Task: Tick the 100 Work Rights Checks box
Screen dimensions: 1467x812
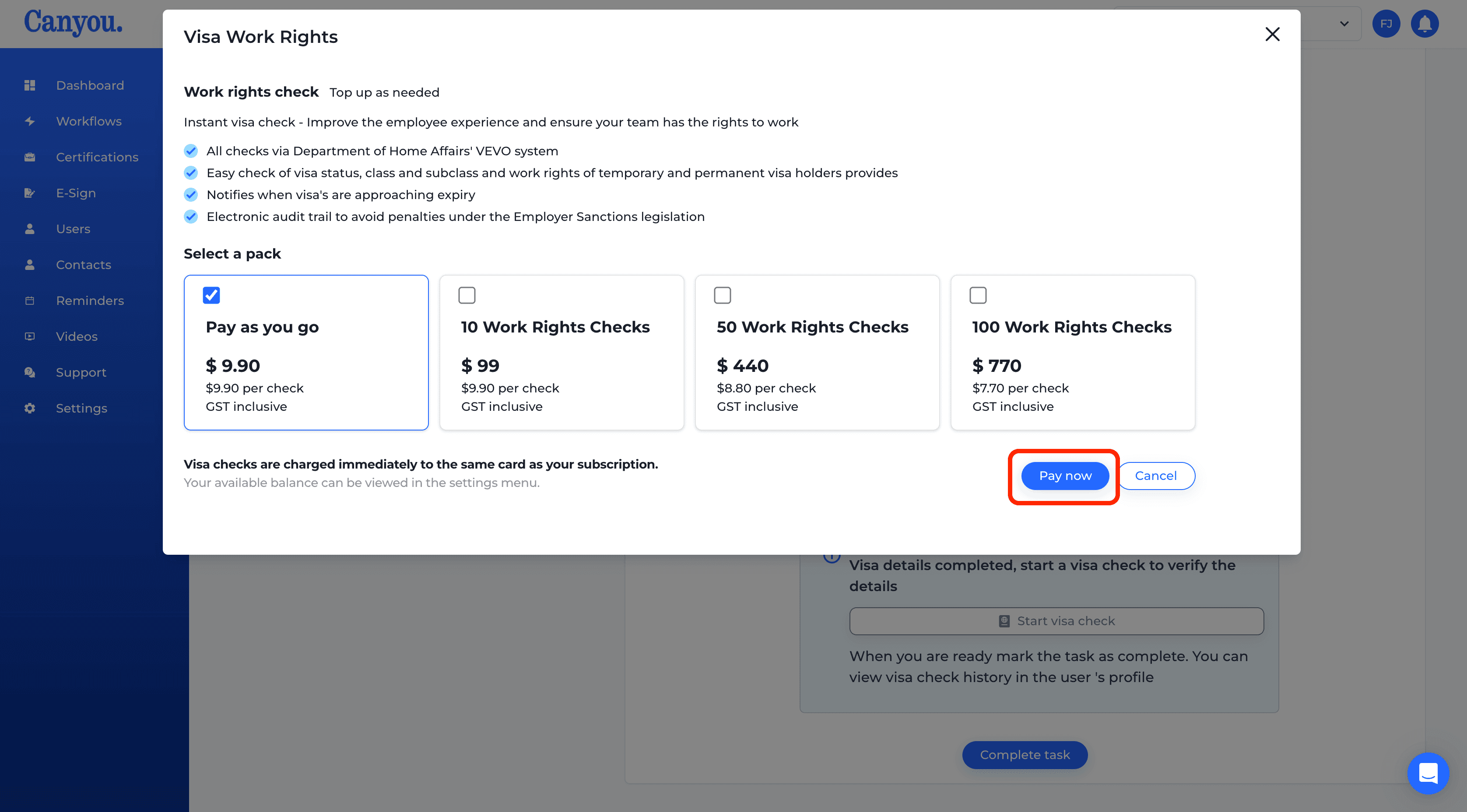Action: pyautogui.click(x=978, y=295)
